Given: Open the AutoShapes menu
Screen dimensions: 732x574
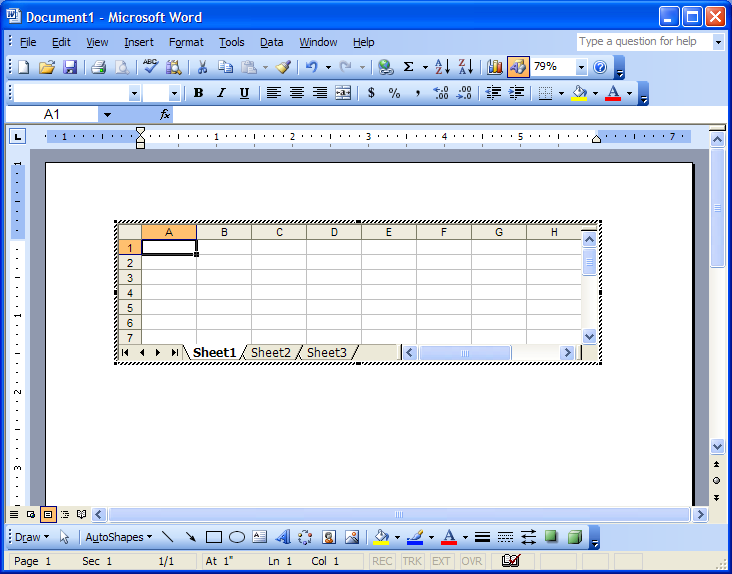Looking at the screenshot, I should coord(118,537).
